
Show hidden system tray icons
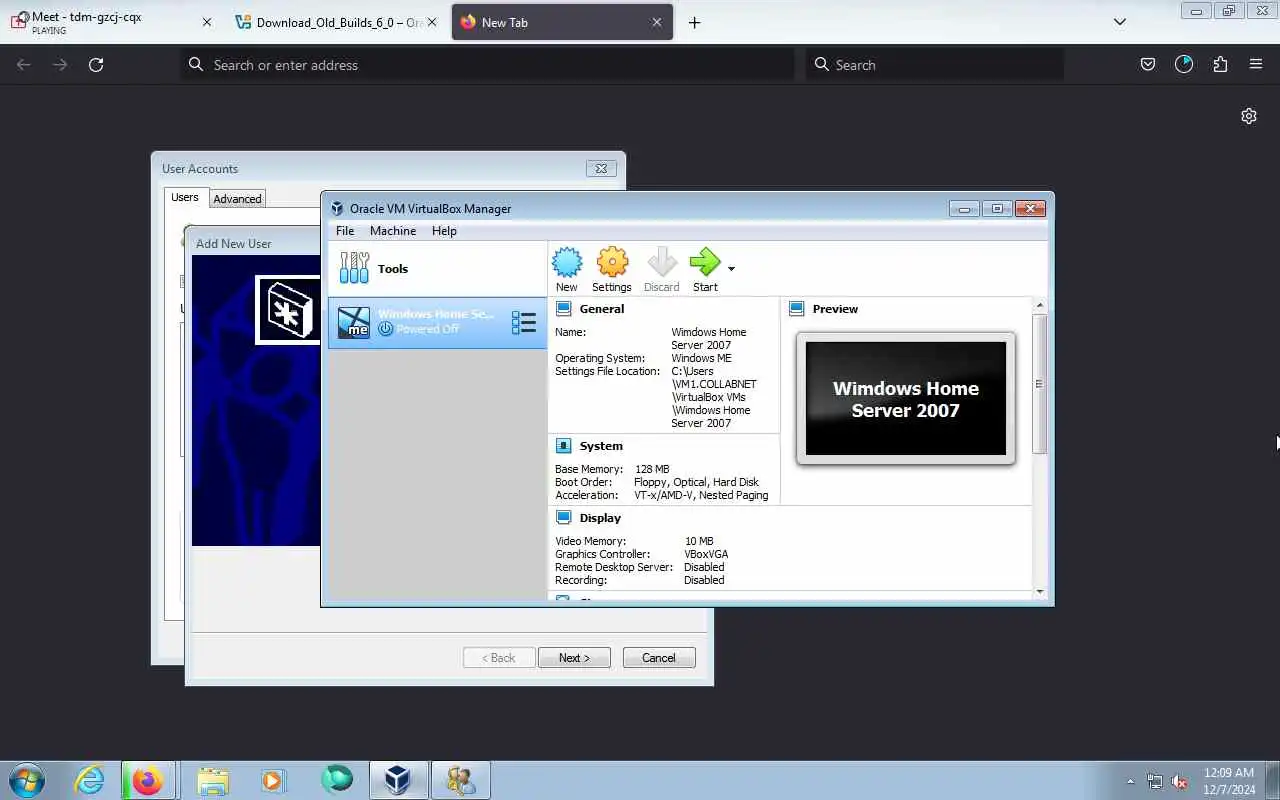click(x=1131, y=782)
